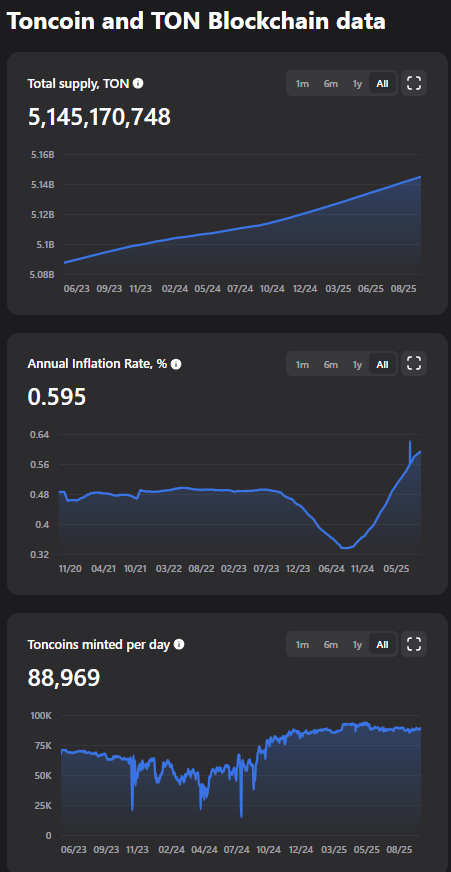Click the 10/21 date label on inflation chart
Viewport: 451px width, 872px height.
pos(136,569)
